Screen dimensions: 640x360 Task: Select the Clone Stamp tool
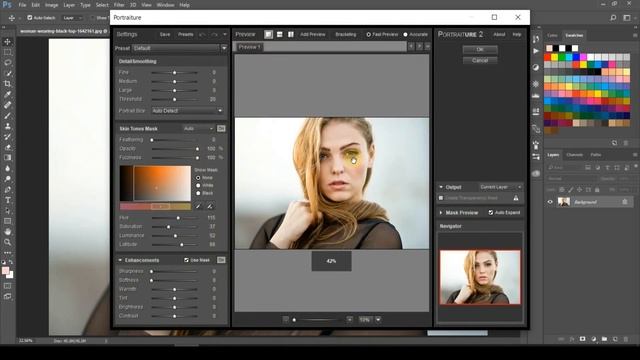click(7, 126)
